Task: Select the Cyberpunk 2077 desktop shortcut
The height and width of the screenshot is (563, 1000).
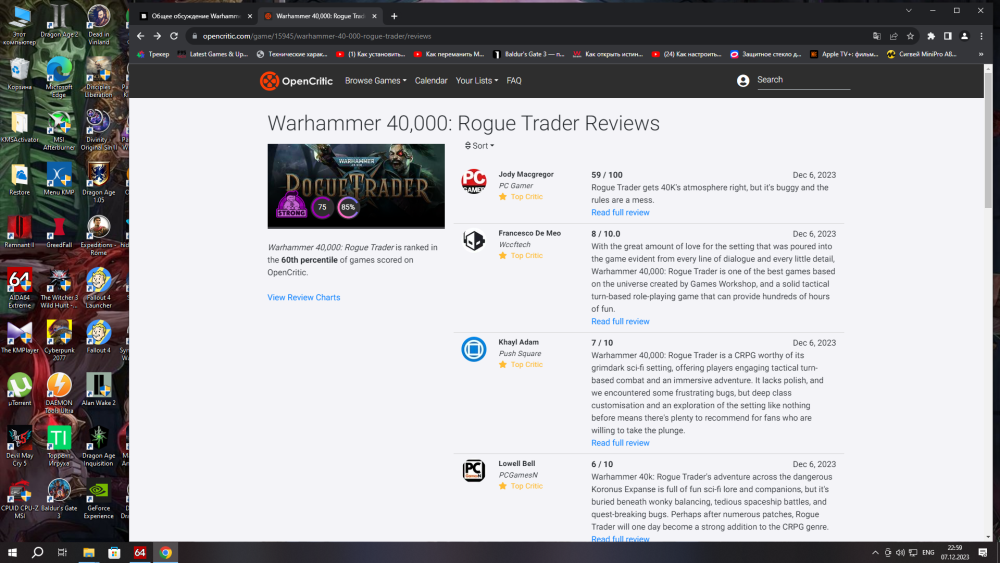Action: [59, 340]
